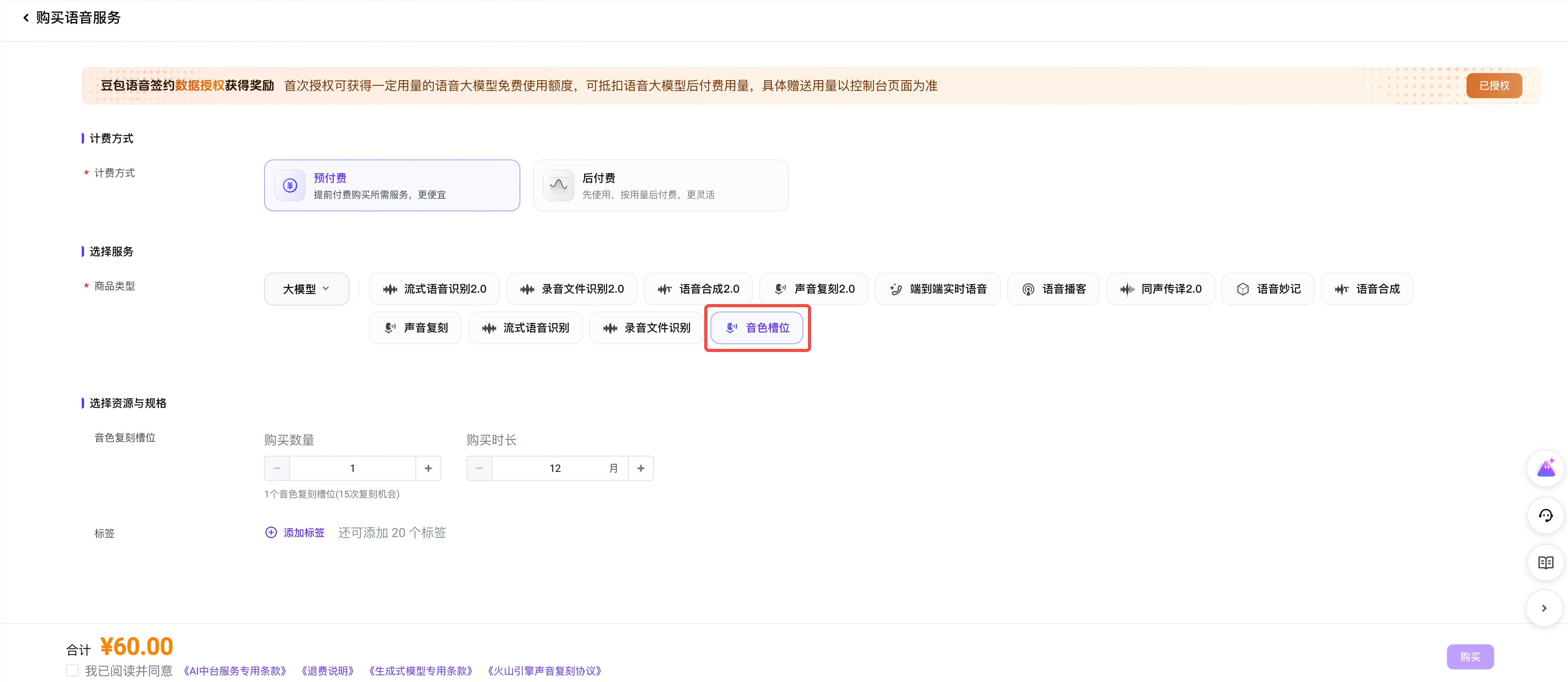Open the 大模型 product type dropdown

coord(306,289)
